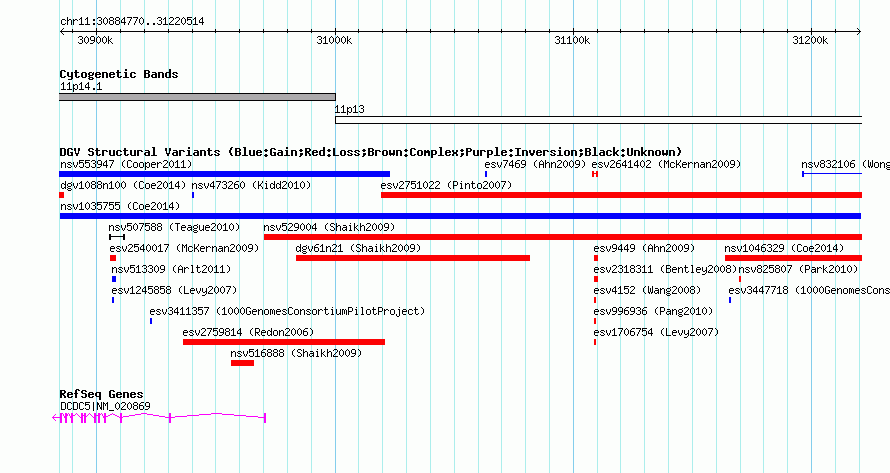Click the chr11:30884770..31220514 coordinate text
The height and width of the screenshot is (473, 890).
pos(132,22)
